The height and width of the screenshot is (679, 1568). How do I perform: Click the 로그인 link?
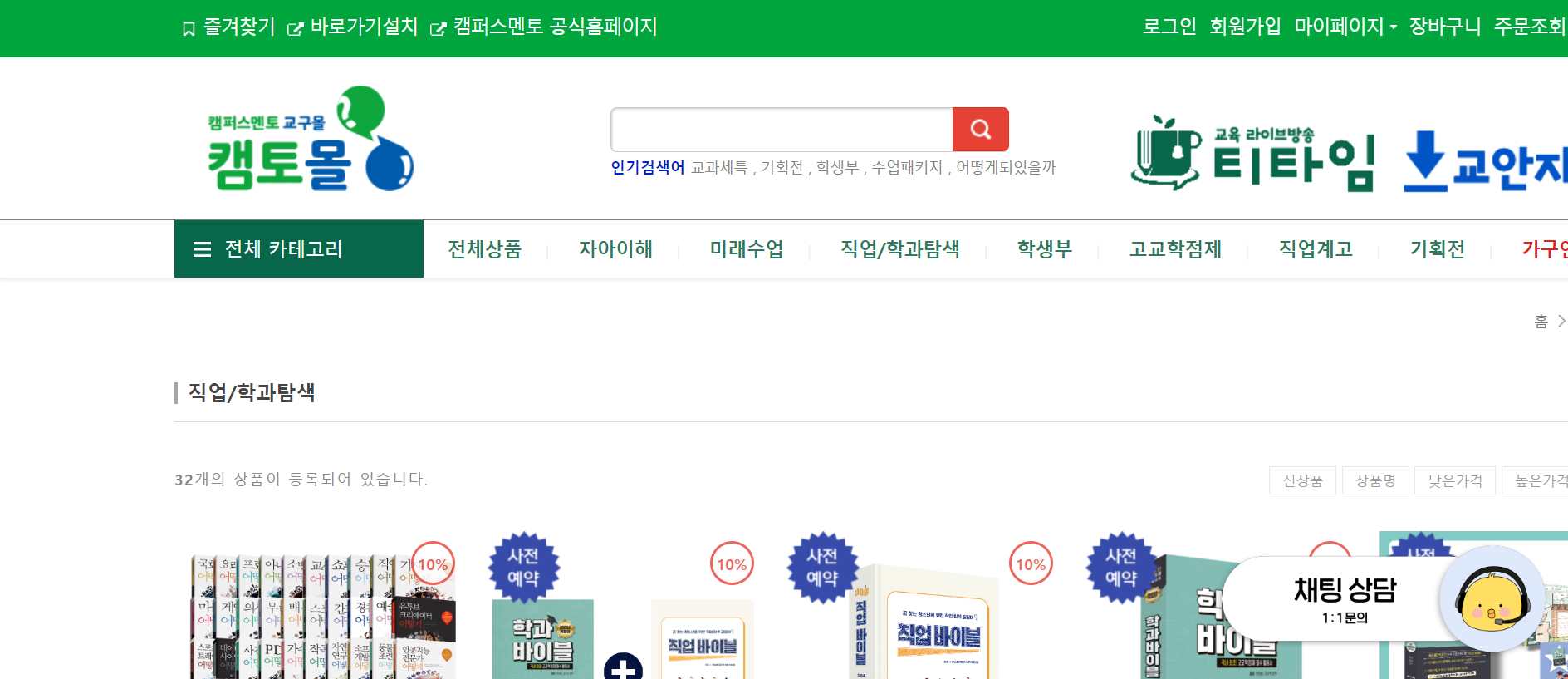tap(1169, 27)
